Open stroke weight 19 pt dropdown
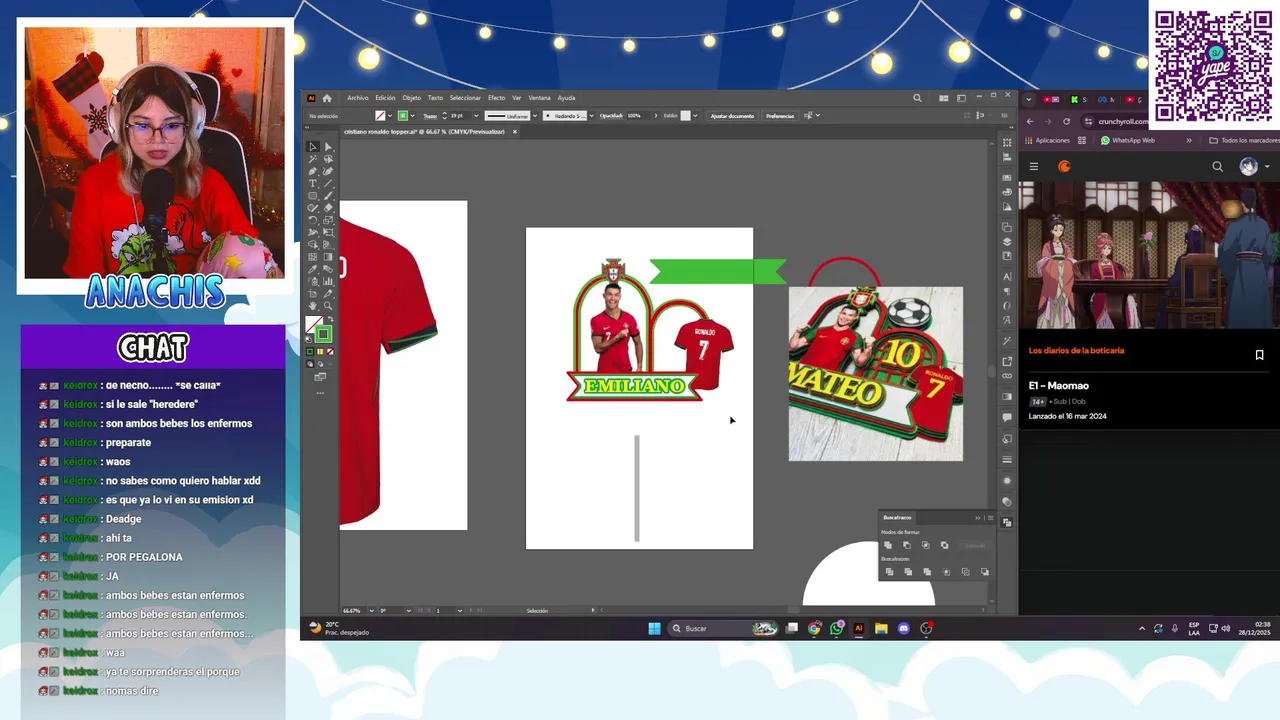Viewport: 1280px width, 720px height. click(476, 115)
